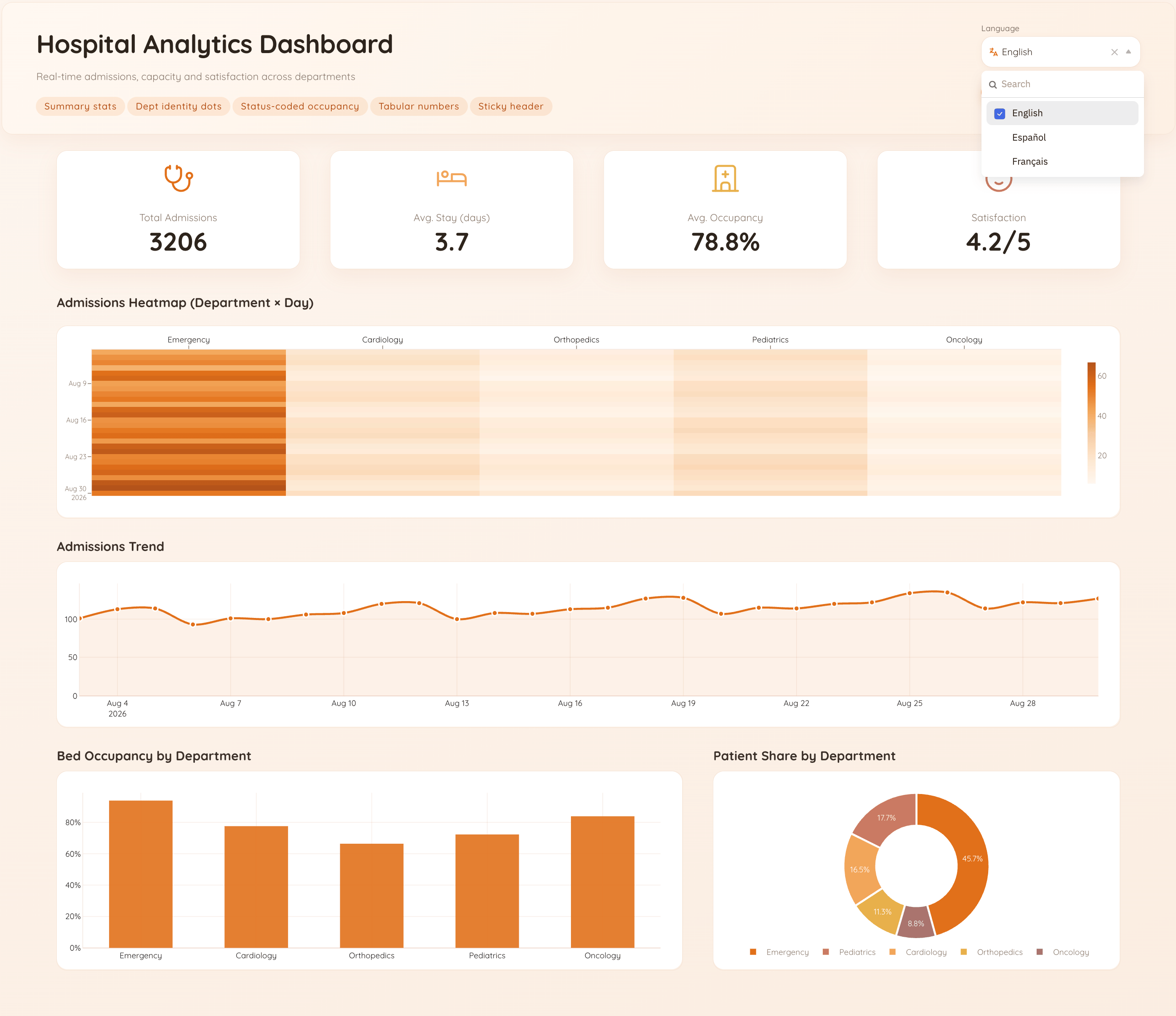This screenshot has height=1016, width=1176.
Task: Toggle Orthopedics legend swatch in pie chart
Action: pyautogui.click(x=964, y=952)
